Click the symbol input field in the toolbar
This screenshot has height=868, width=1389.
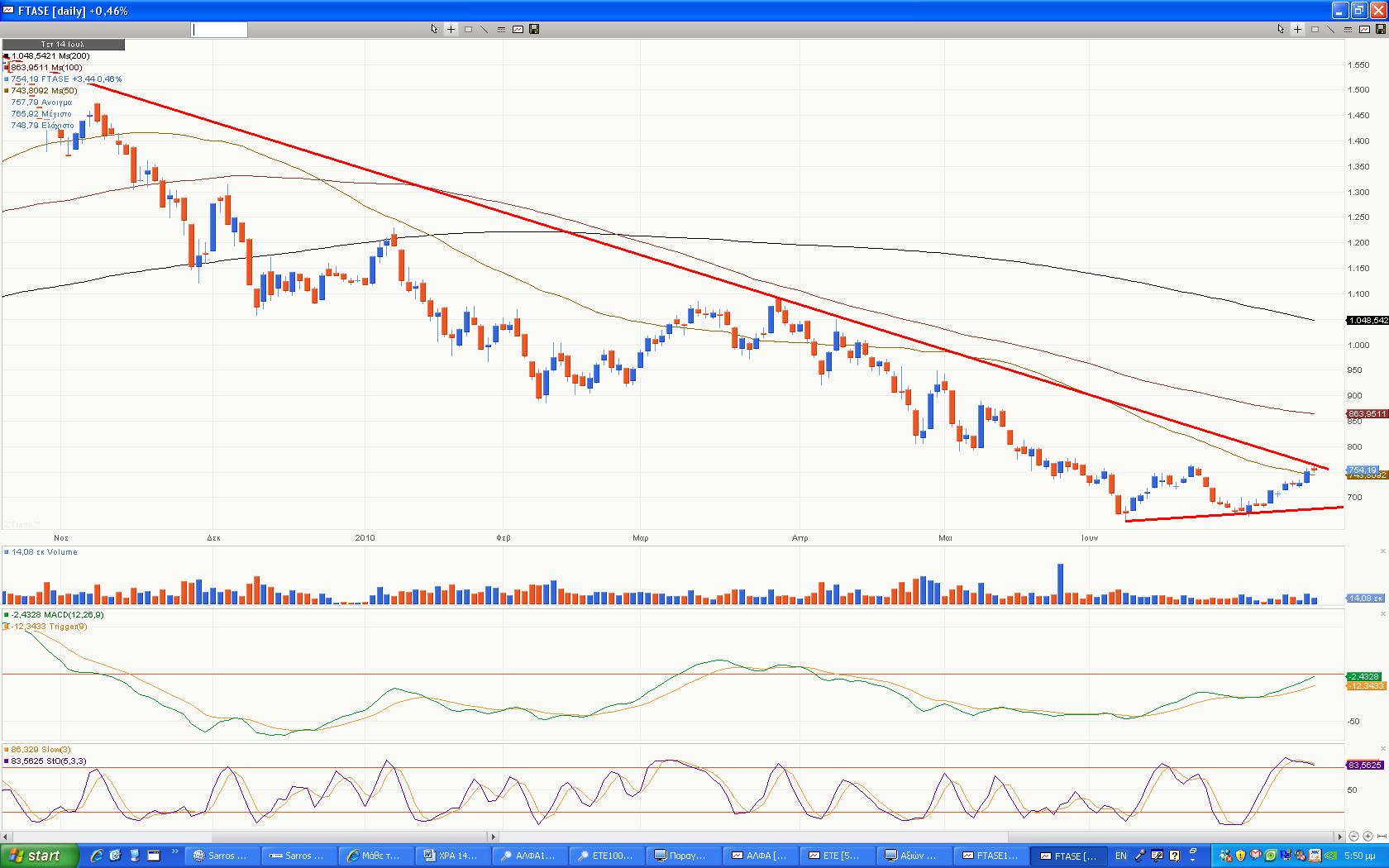click(x=219, y=30)
